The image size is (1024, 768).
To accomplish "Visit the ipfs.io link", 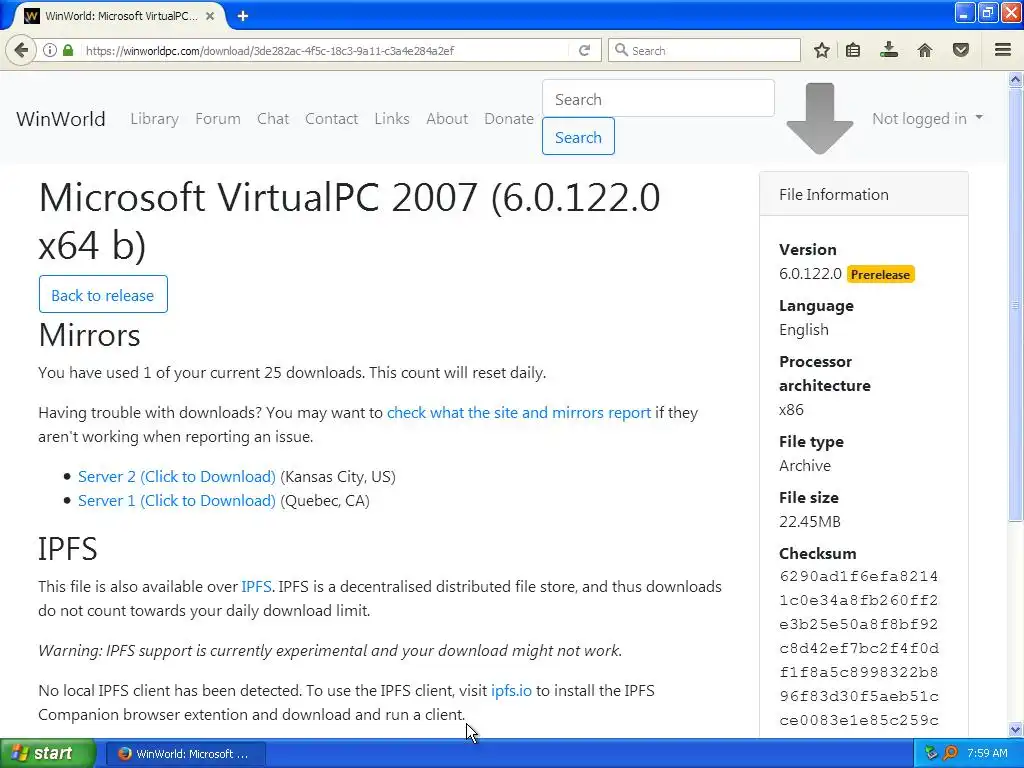I will pyautogui.click(x=511, y=690).
